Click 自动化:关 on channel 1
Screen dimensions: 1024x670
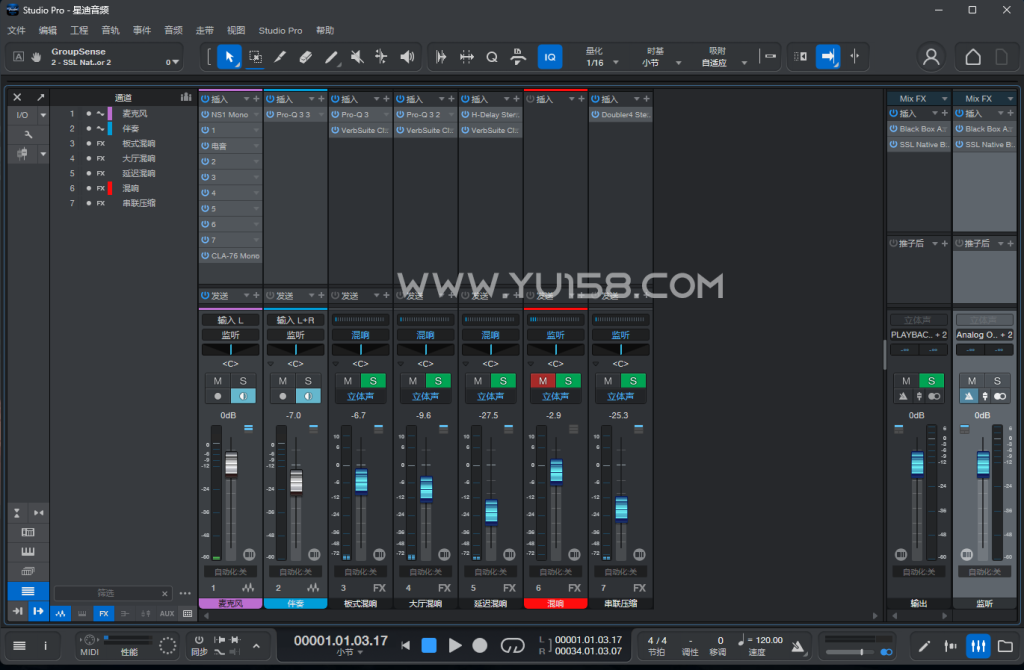(231, 571)
